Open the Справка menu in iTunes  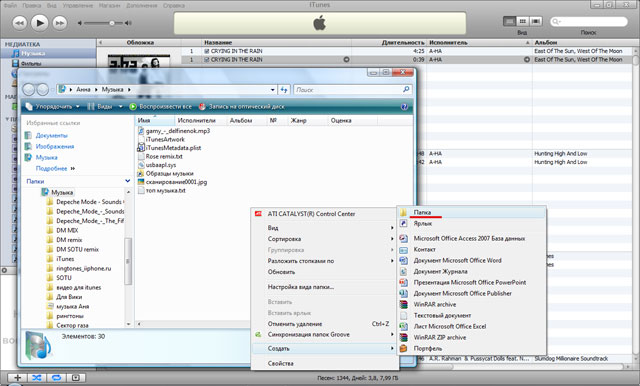(173, 5)
